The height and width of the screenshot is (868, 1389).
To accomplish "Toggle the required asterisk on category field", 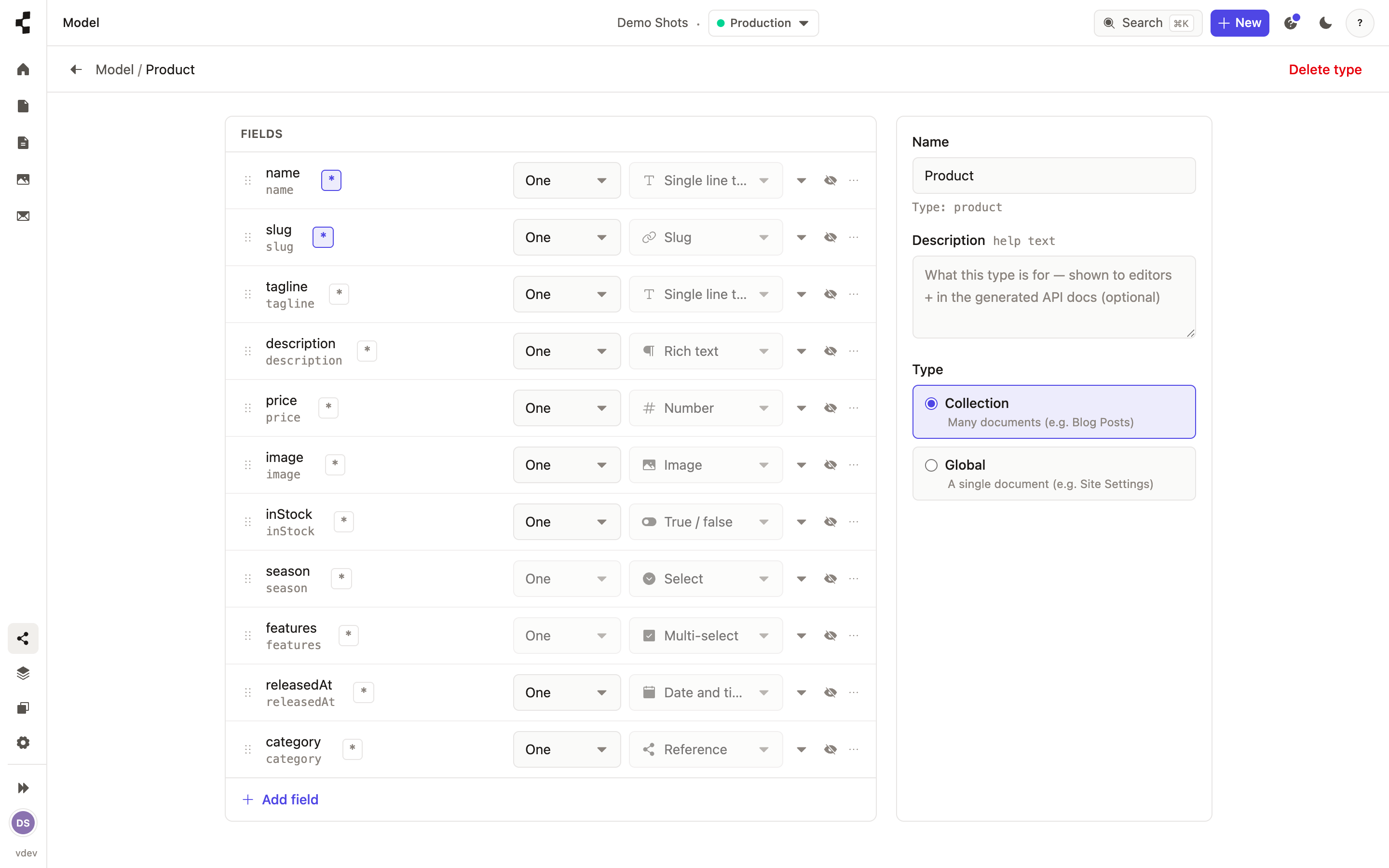I will [353, 749].
